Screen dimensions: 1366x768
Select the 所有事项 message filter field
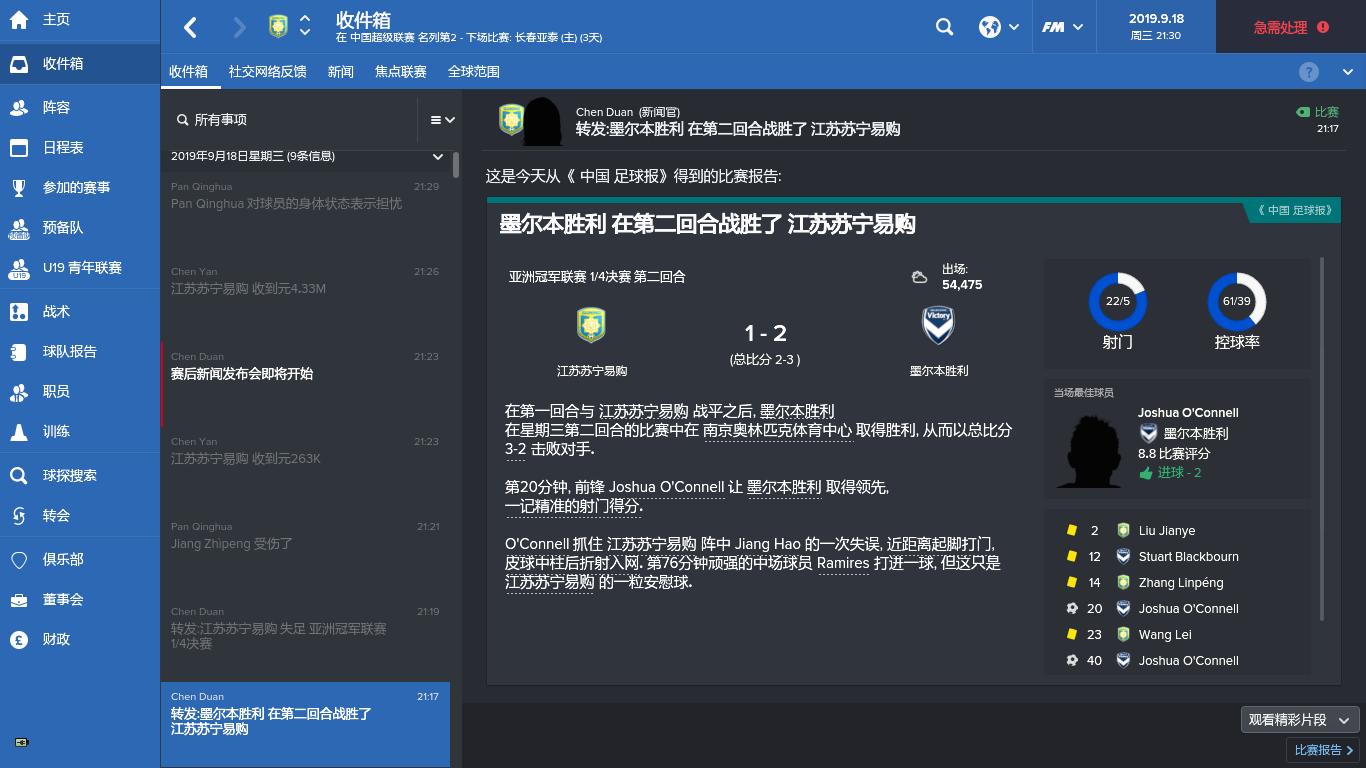point(250,118)
